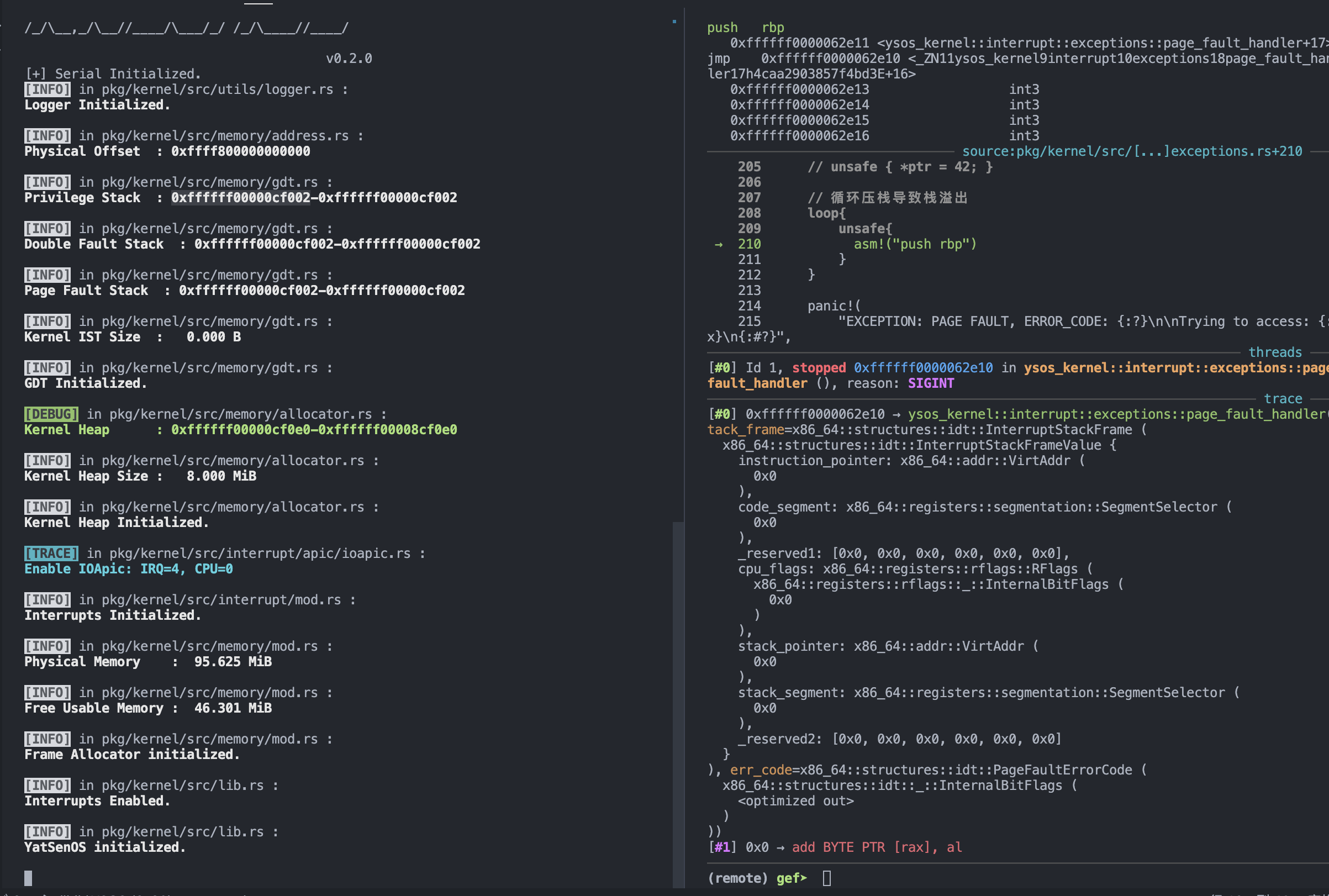Click the 'pkg/kernel/src/utils/logger.rs' path

click(x=217, y=89)
